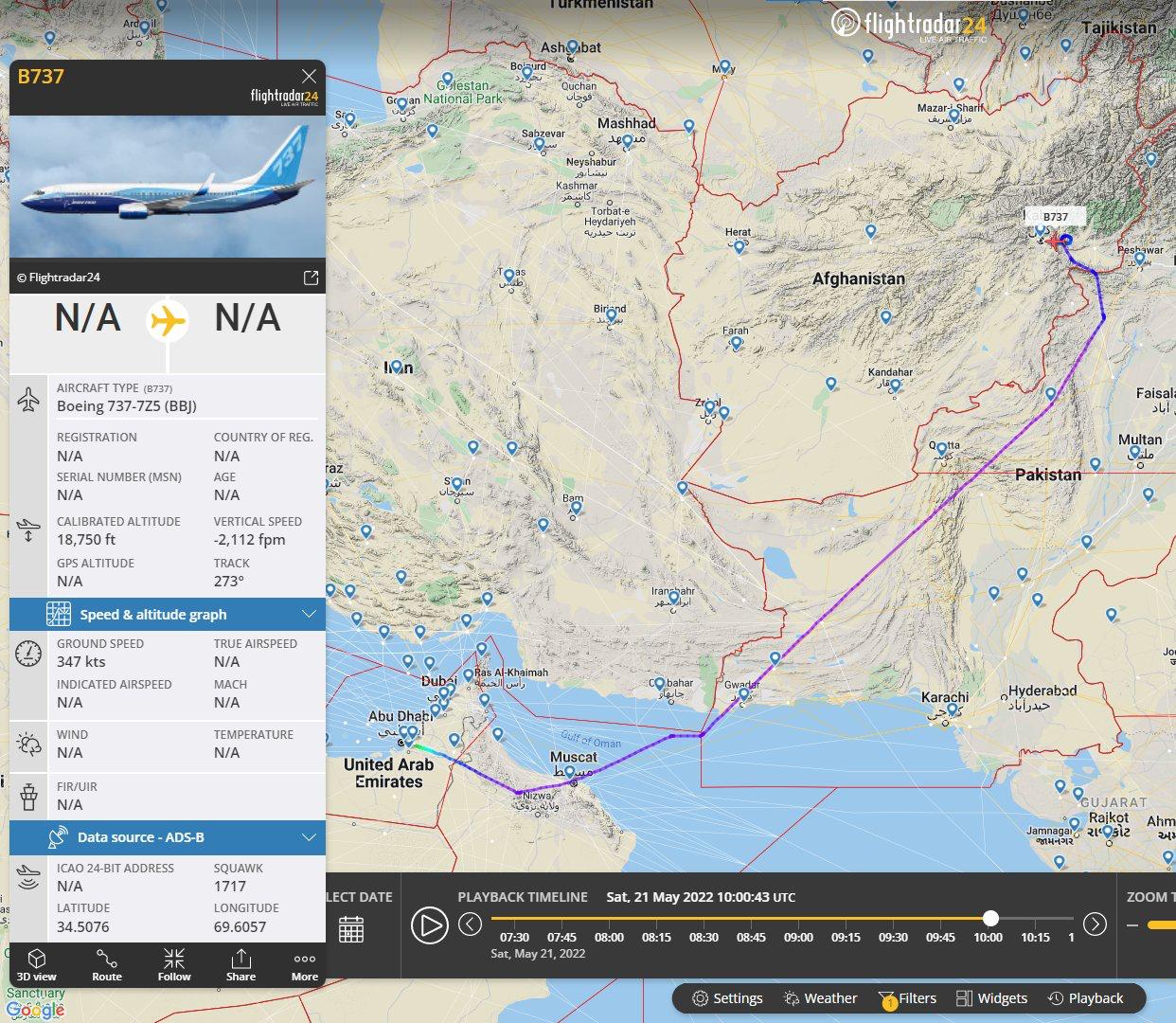This screenshot has height=1023, width=1176.
Task: Collapse the Speed & altitude graph section
Action: pyautogui.click(x=309, y=615)
